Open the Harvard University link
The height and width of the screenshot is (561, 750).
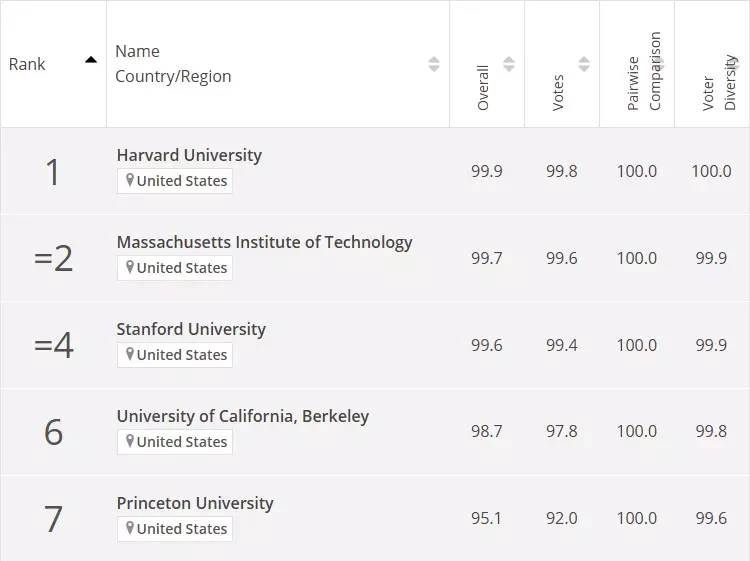(189, 155)
